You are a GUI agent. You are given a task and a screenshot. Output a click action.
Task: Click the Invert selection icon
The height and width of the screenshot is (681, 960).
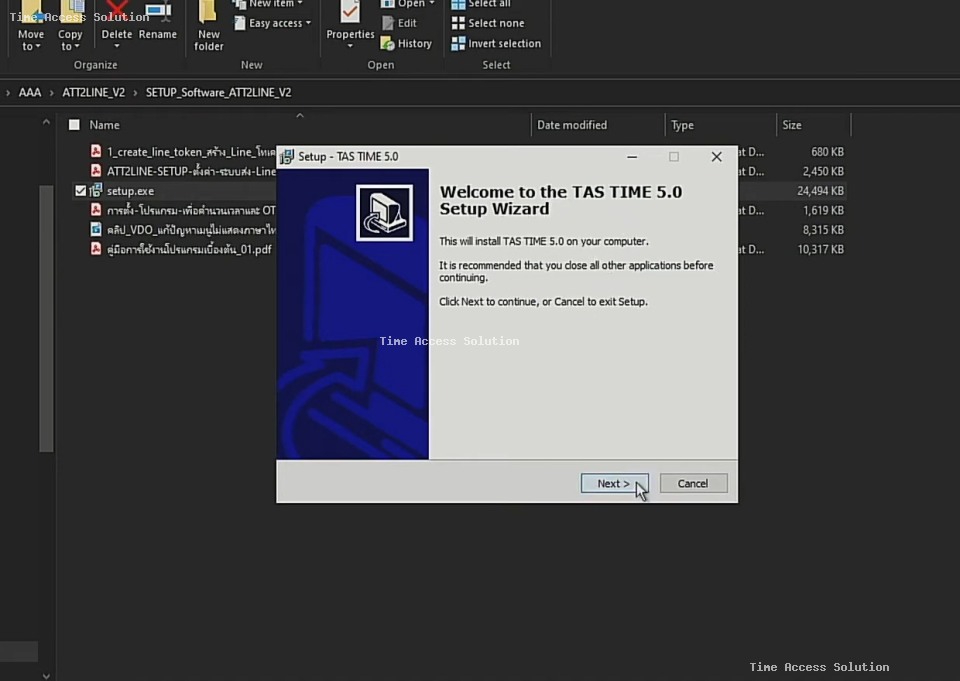pos(458,44)
